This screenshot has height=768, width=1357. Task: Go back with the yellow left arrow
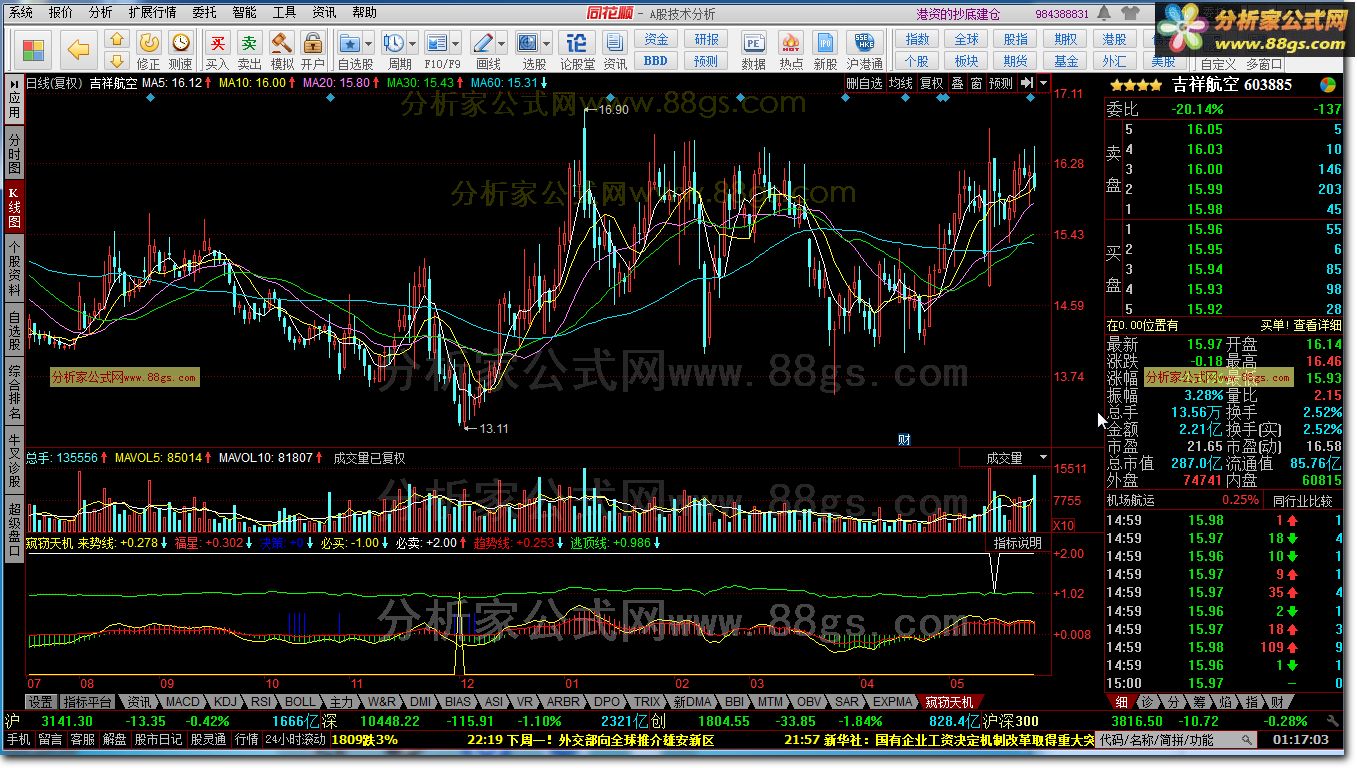79,50
